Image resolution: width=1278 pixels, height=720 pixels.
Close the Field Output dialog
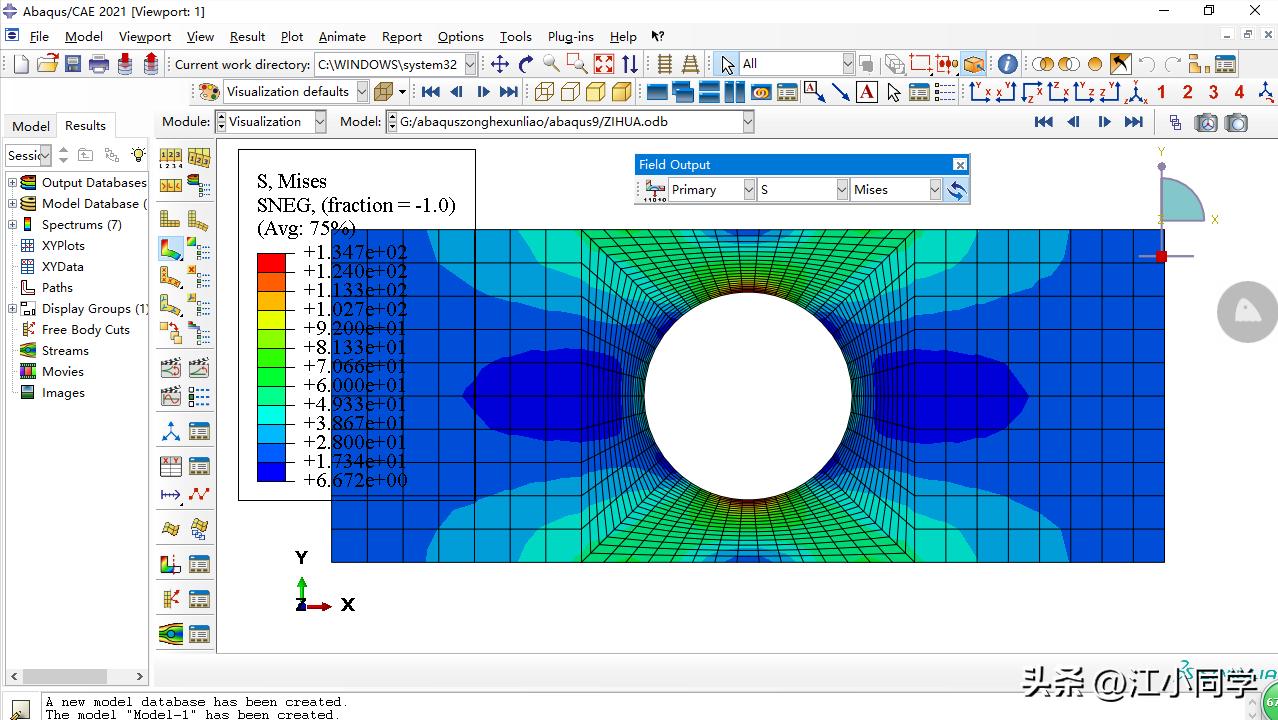959,165
